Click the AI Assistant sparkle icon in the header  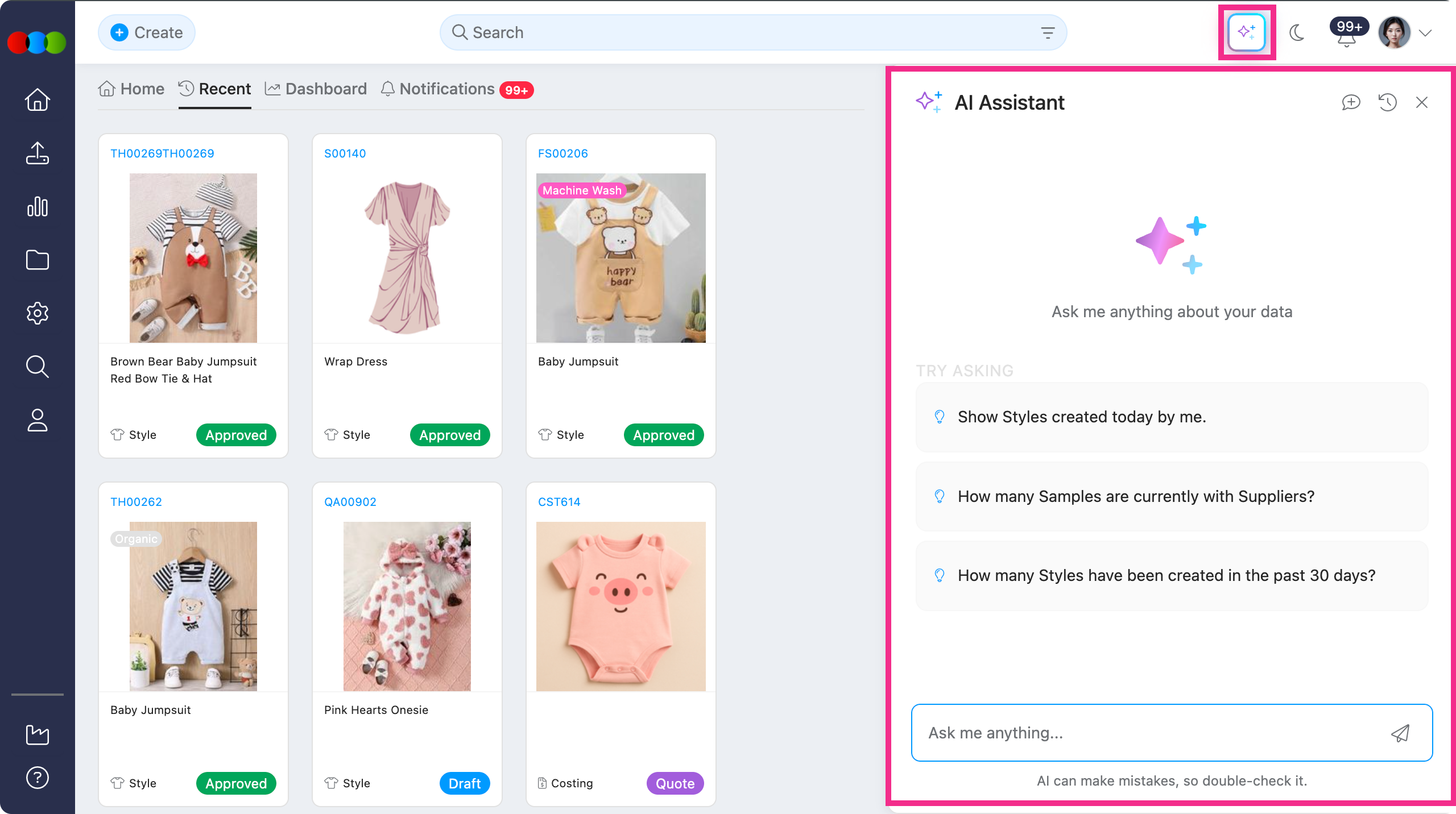pyautogui.click(x=1246, y=32)
